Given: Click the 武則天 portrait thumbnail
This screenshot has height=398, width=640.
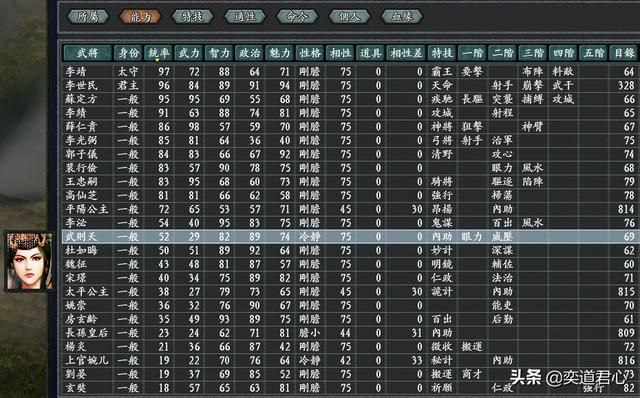Looking at the screenshot, I should 29,261.
